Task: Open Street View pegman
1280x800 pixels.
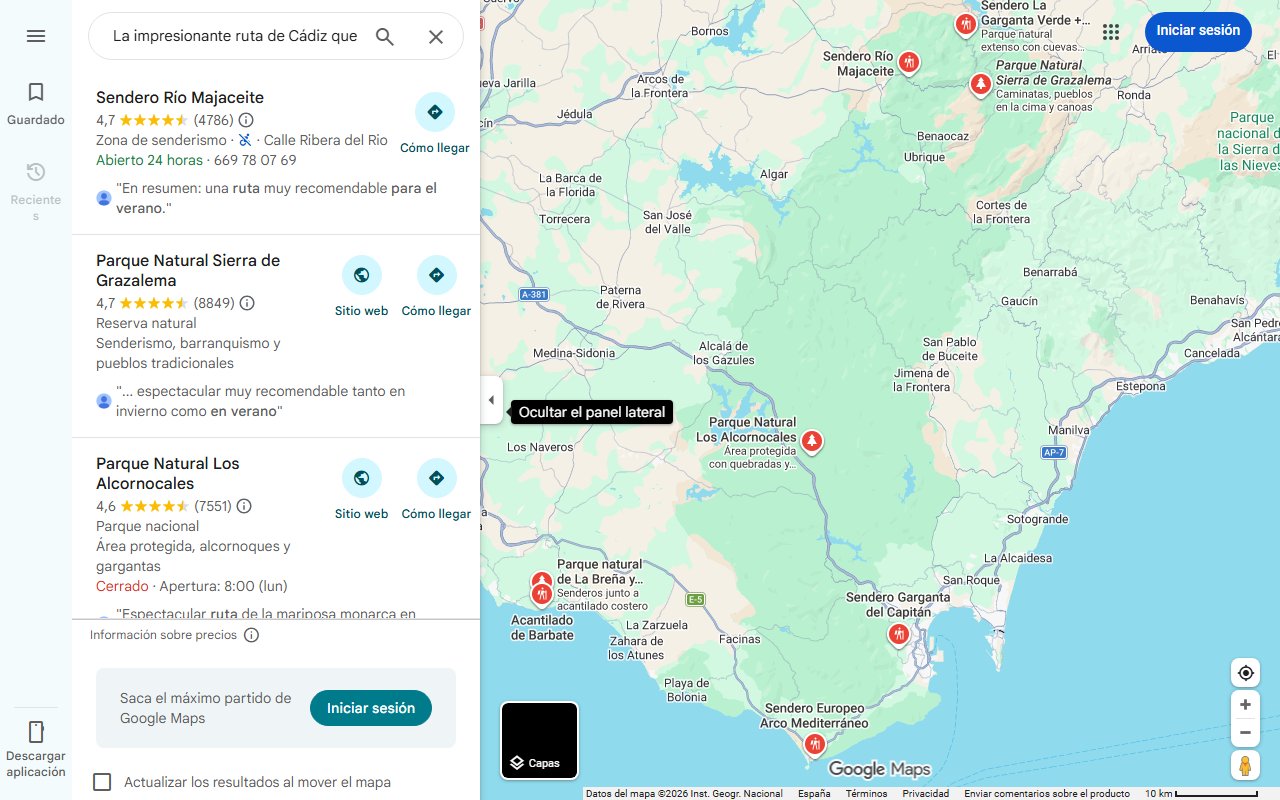Action: [x=1245, y=766]
